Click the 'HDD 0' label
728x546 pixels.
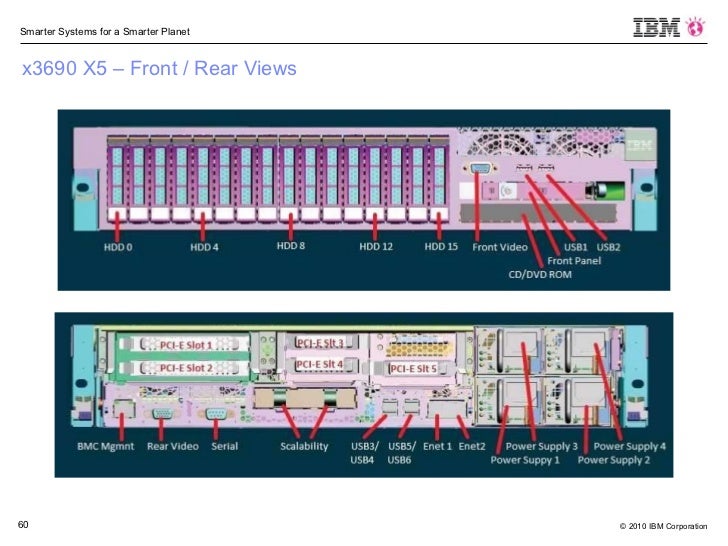[118, 247]
